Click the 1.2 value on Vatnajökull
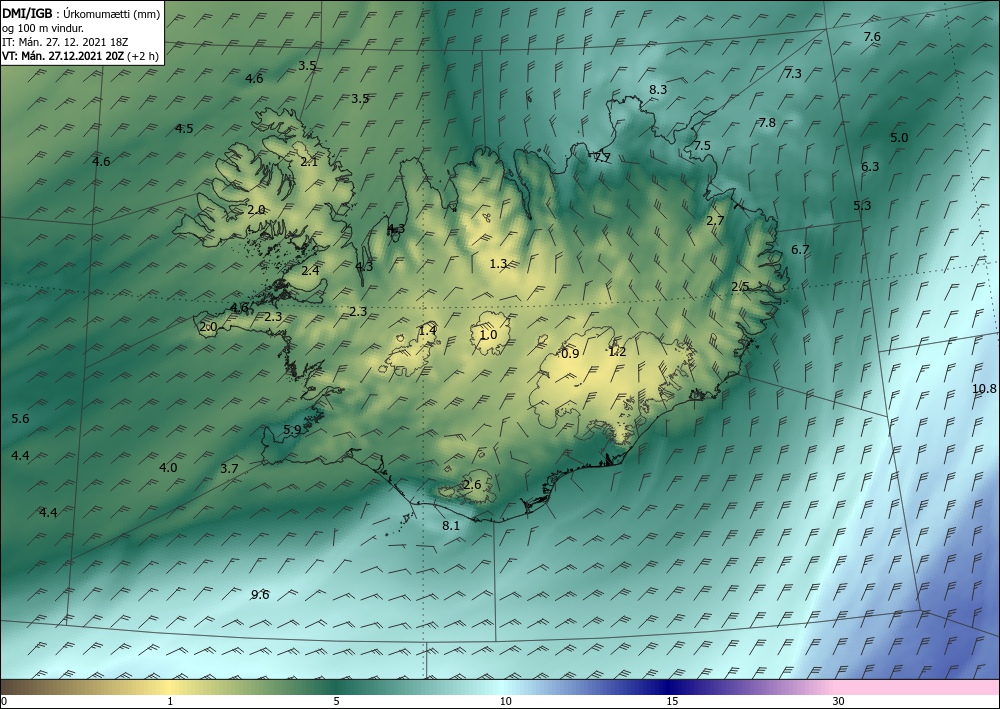Screen dimensions: 1000x709 [617, 352]
